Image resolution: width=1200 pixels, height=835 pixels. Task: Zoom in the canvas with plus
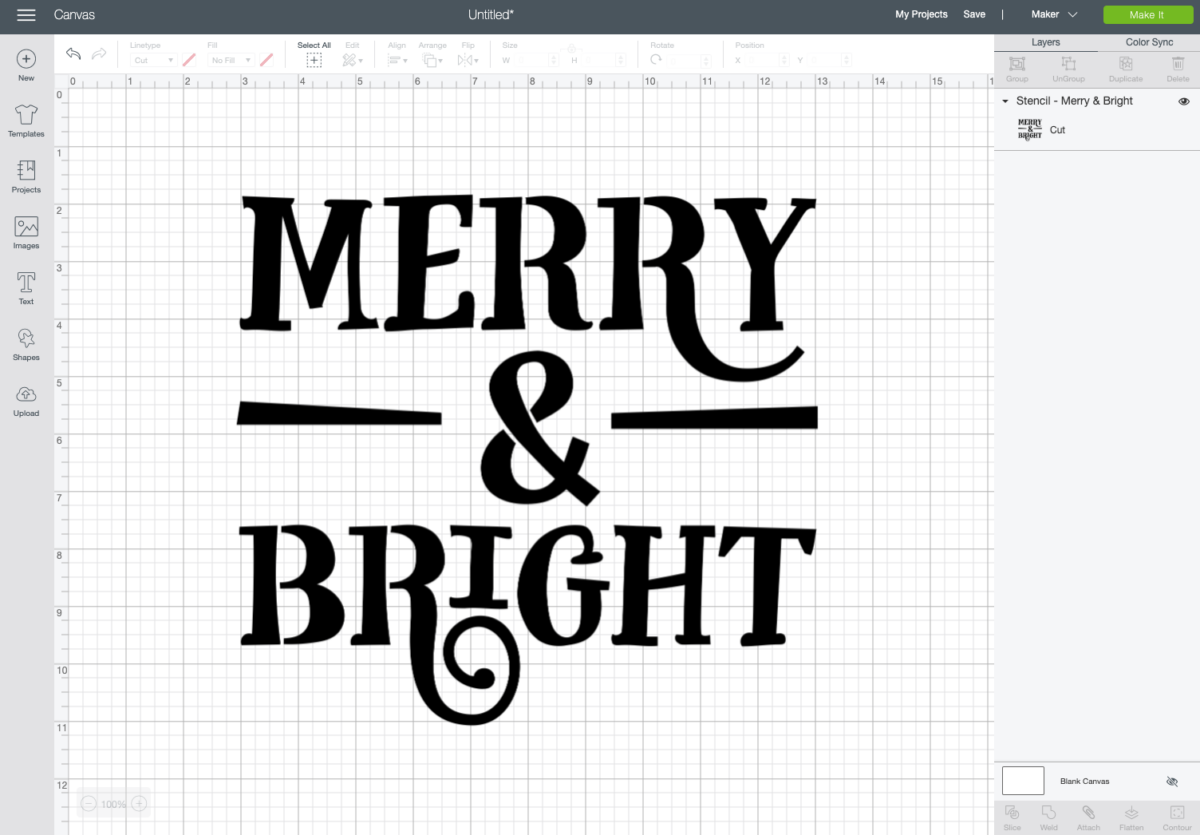139,804
